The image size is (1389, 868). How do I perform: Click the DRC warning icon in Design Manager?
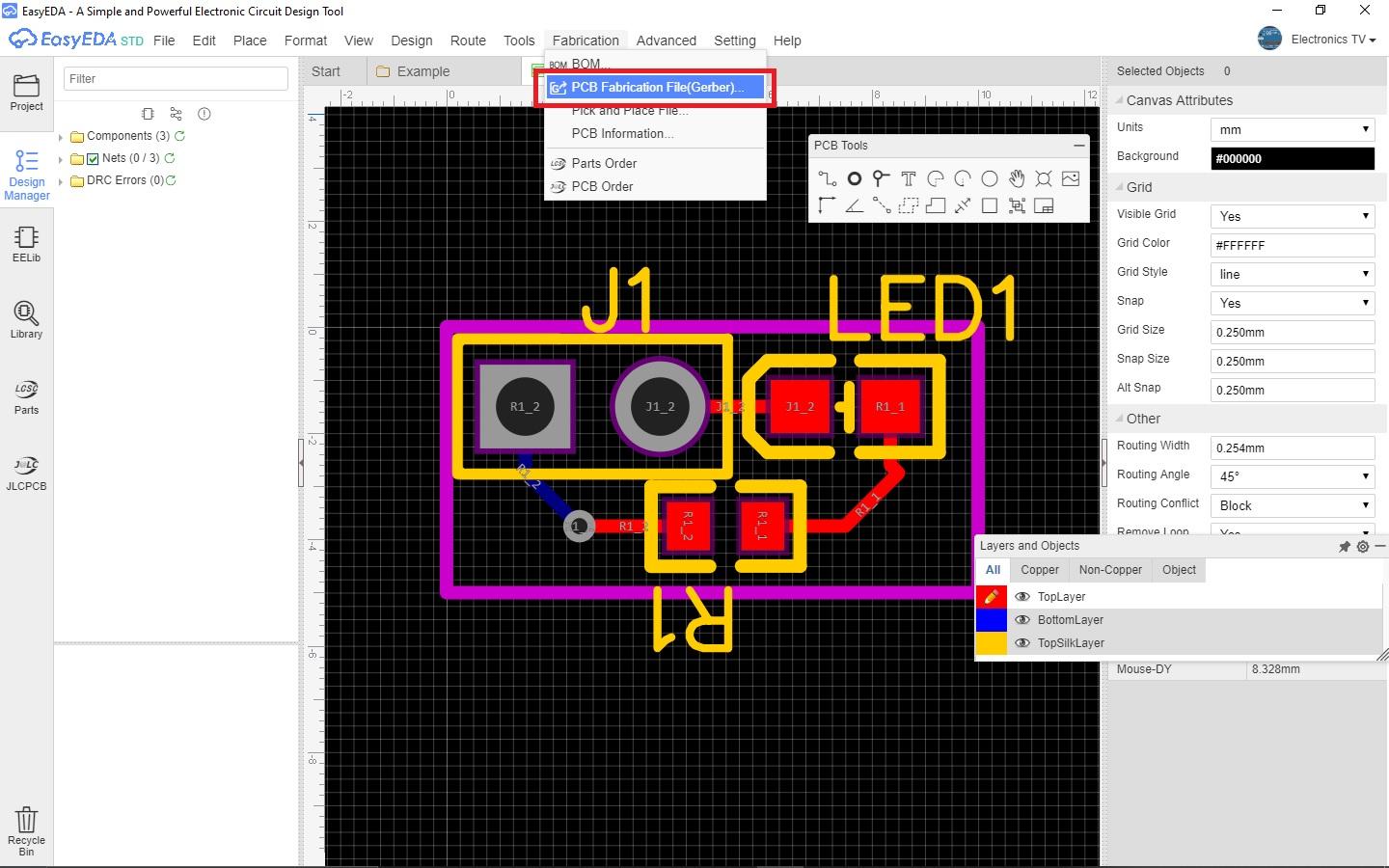click(204, 114)
